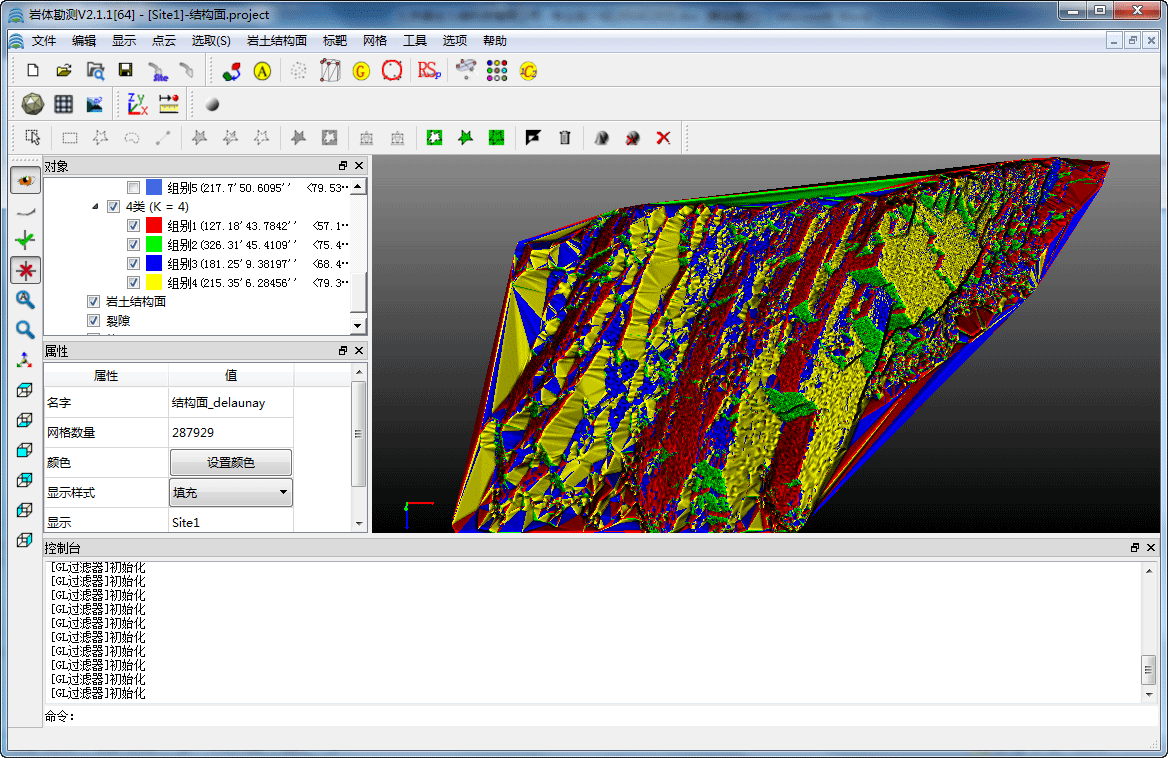Image resolution: width=1168 pixels, height=758 pixels.
Task: Click the Site import icon
Action: 157,71
